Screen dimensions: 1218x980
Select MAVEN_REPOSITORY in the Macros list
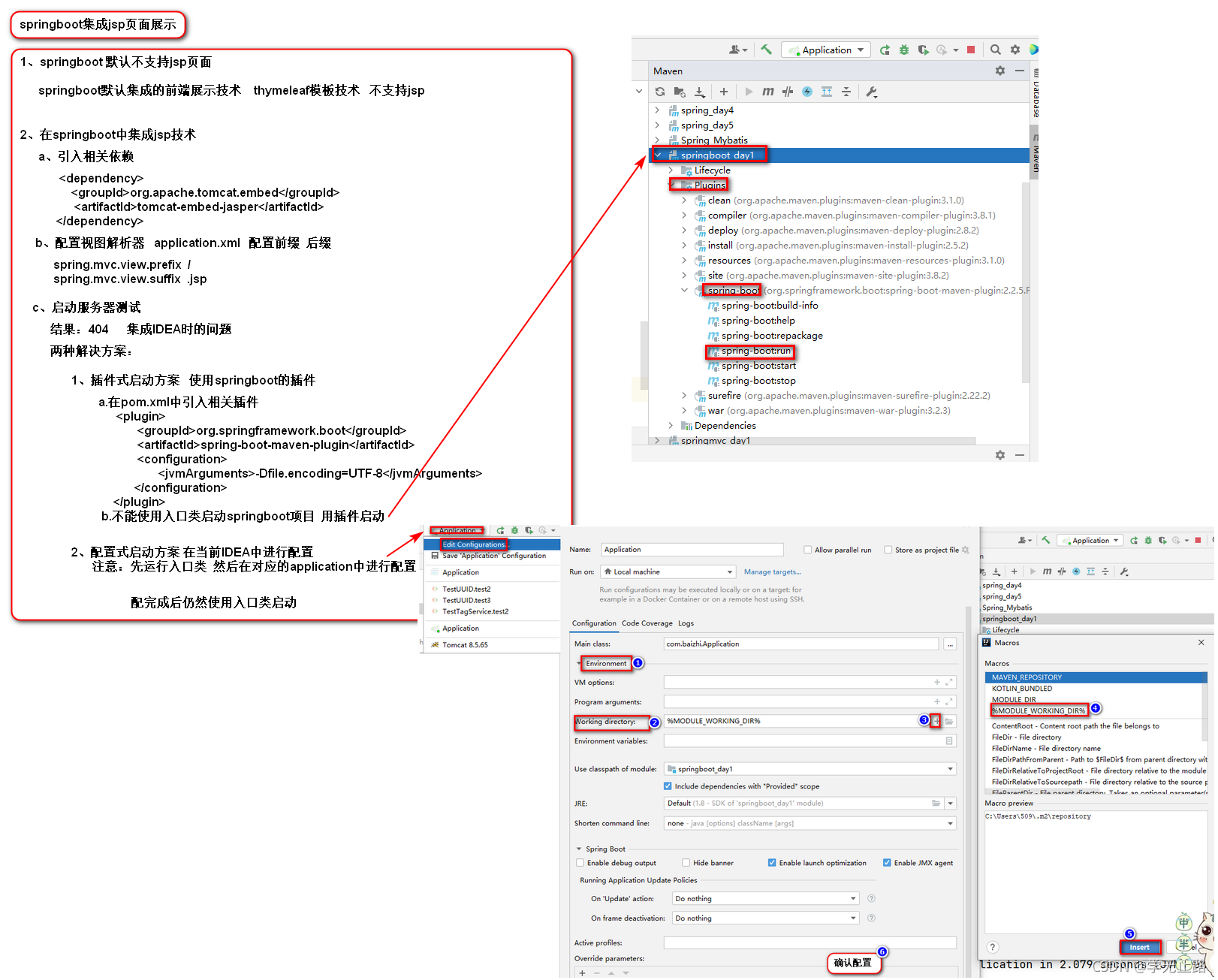tap(1095, 677)
